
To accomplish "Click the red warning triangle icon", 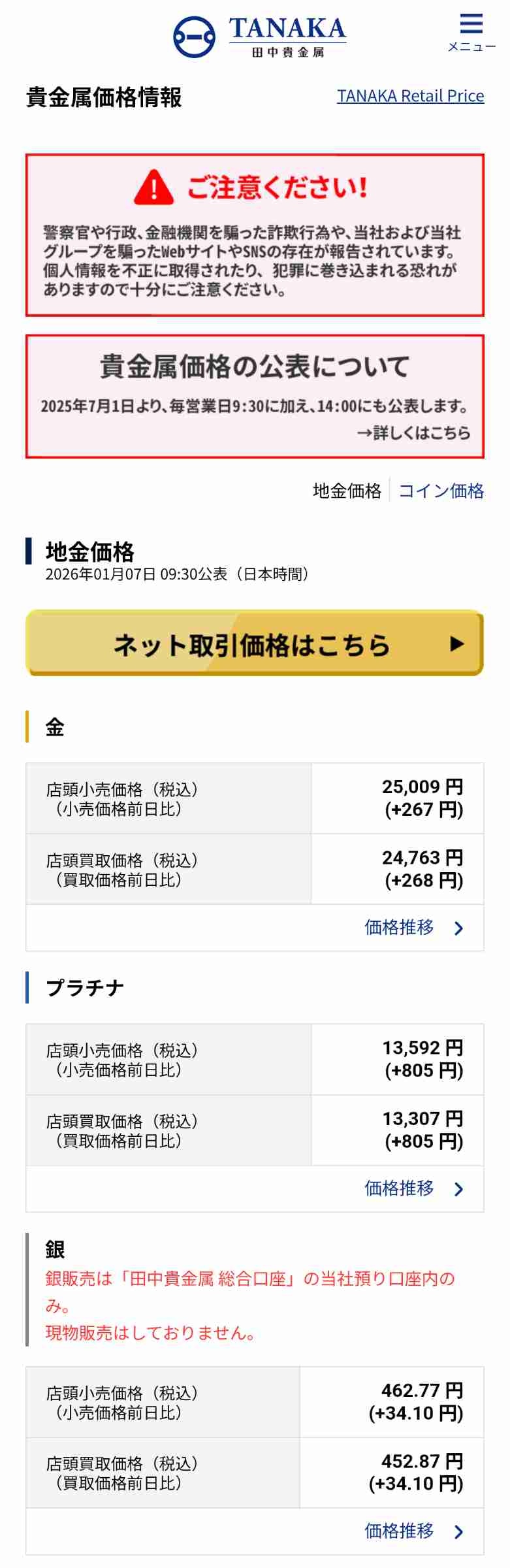I will [153, 188].
